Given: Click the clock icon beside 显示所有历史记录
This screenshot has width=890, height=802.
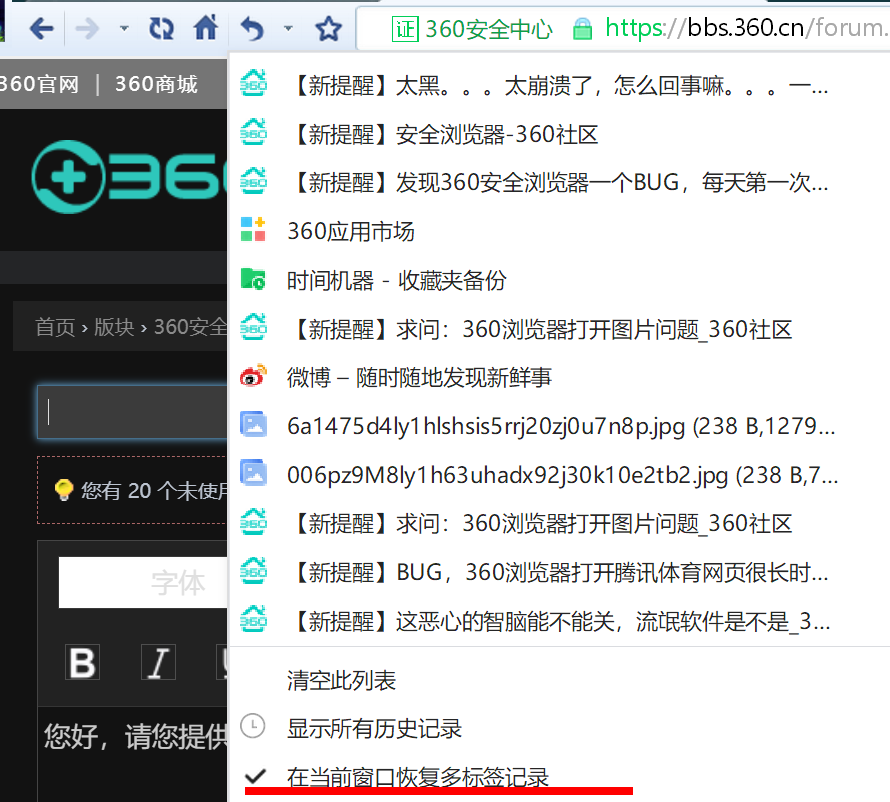Looking at the screenshot, I should tap(253, 726).
